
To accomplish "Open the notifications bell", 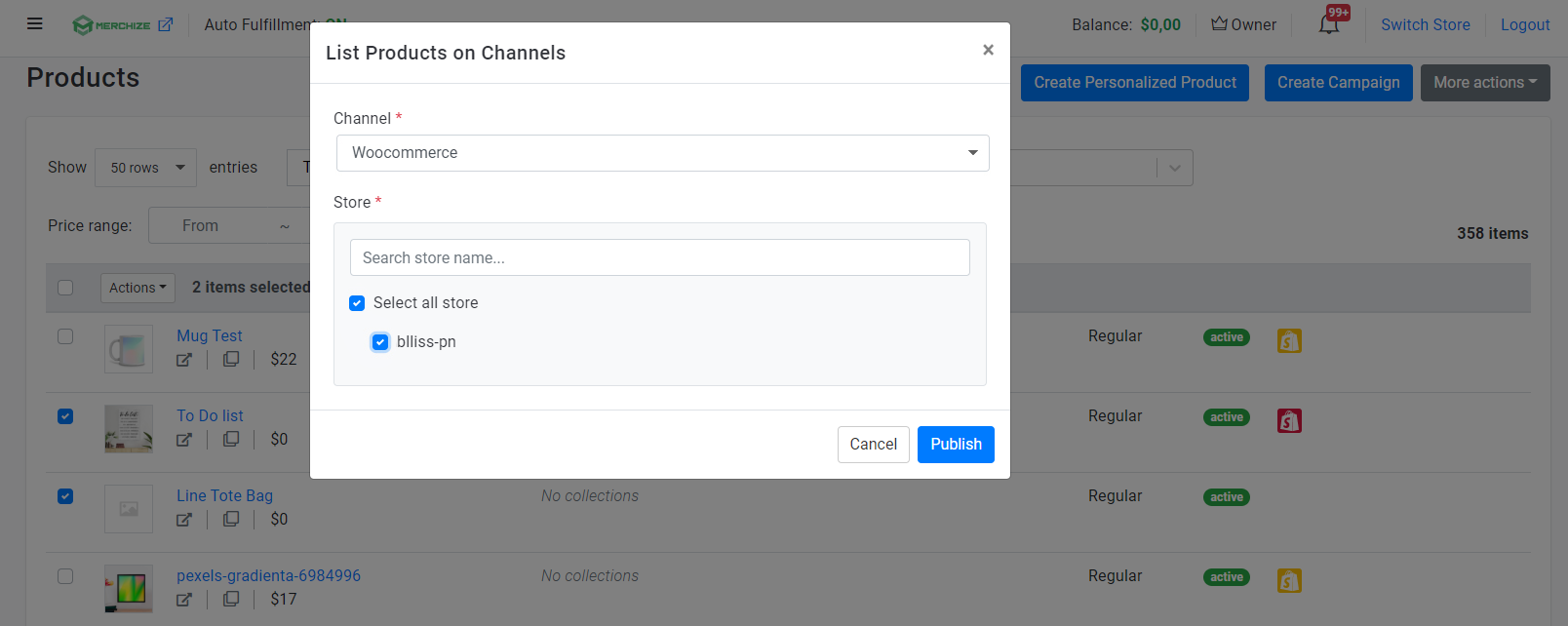I will pos(1329,24).
